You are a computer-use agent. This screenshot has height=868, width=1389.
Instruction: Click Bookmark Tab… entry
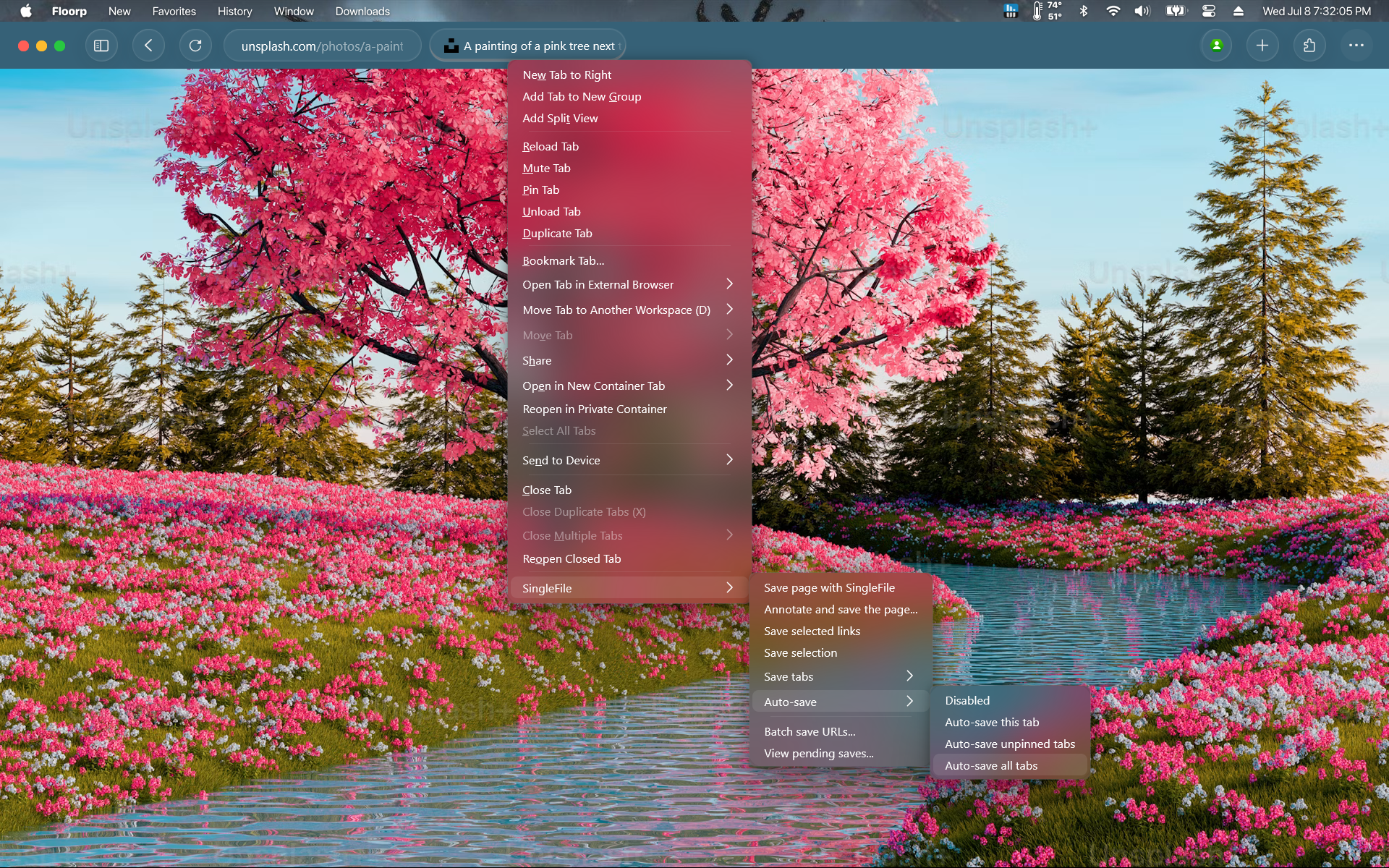(x=629, y=260)
